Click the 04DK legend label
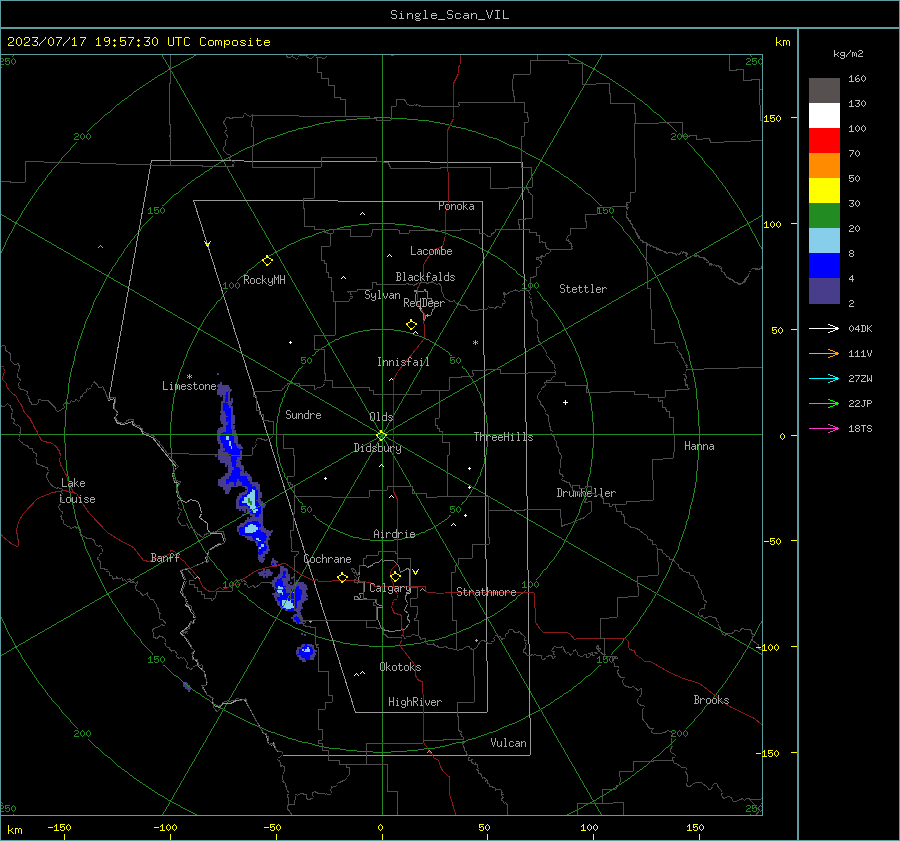900x841 pixels. (x=860, y=329)
